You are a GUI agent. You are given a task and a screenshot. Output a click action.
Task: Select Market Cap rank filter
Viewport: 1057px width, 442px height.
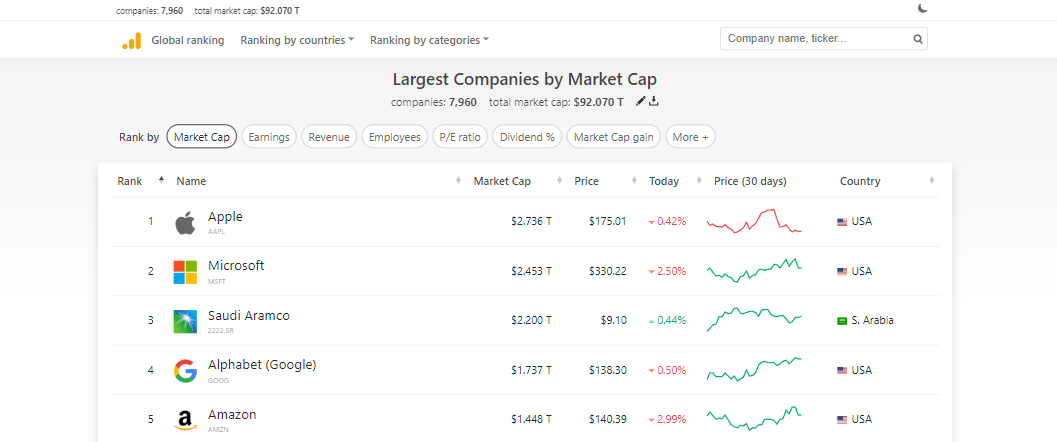(202, 137)
